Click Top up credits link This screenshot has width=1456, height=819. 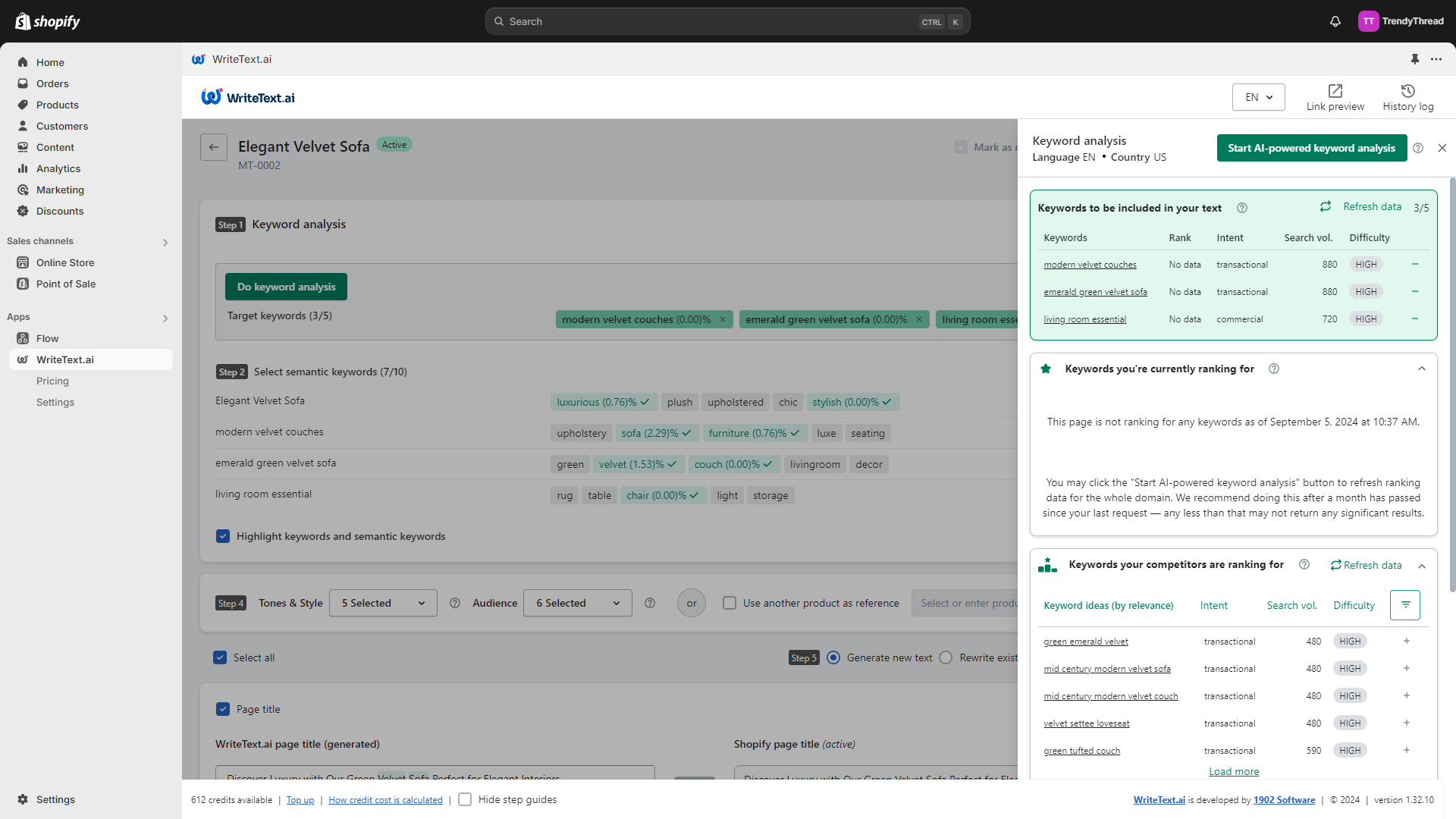[300, 800]
